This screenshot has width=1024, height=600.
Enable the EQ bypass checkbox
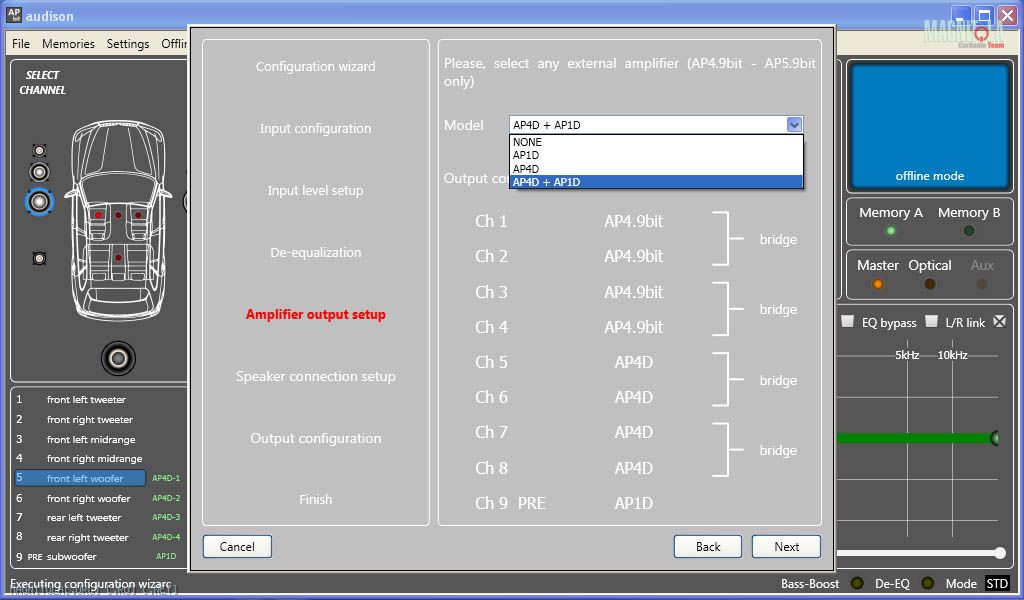(848, 321)
